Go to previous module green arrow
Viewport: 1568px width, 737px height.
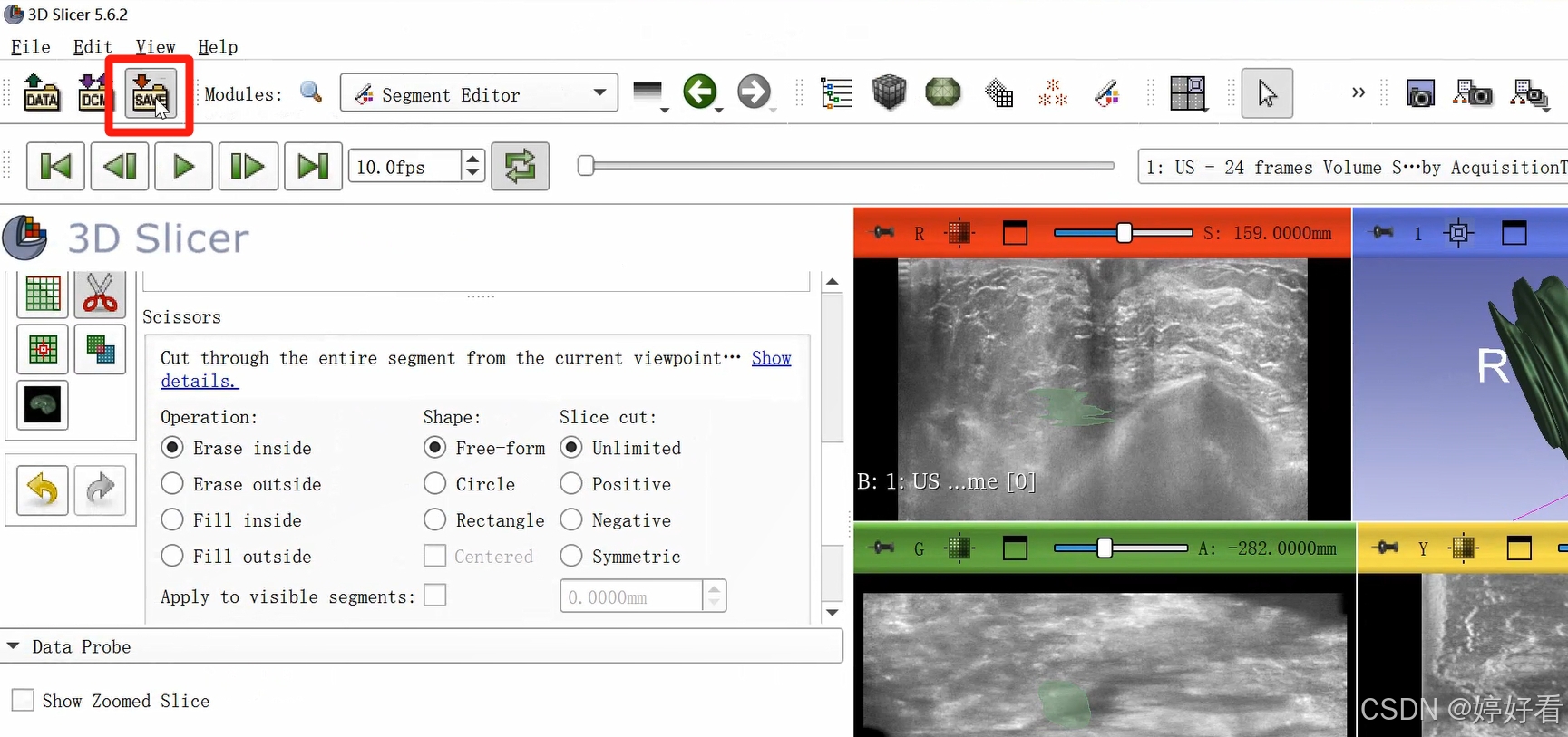click(x=699, y=92)
